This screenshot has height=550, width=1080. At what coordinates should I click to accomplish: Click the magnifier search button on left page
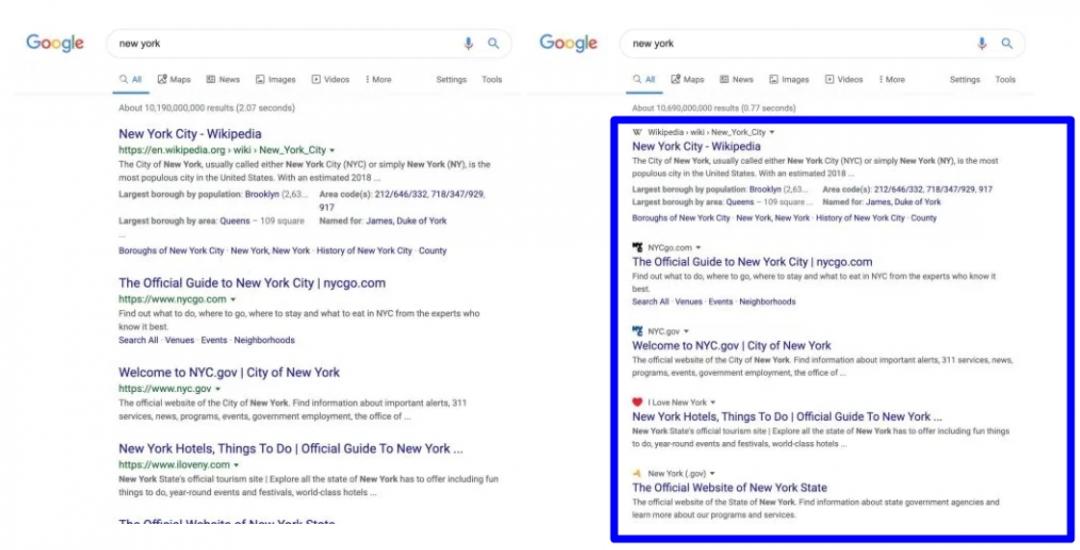pyautogui.click(x=493, y=43)
